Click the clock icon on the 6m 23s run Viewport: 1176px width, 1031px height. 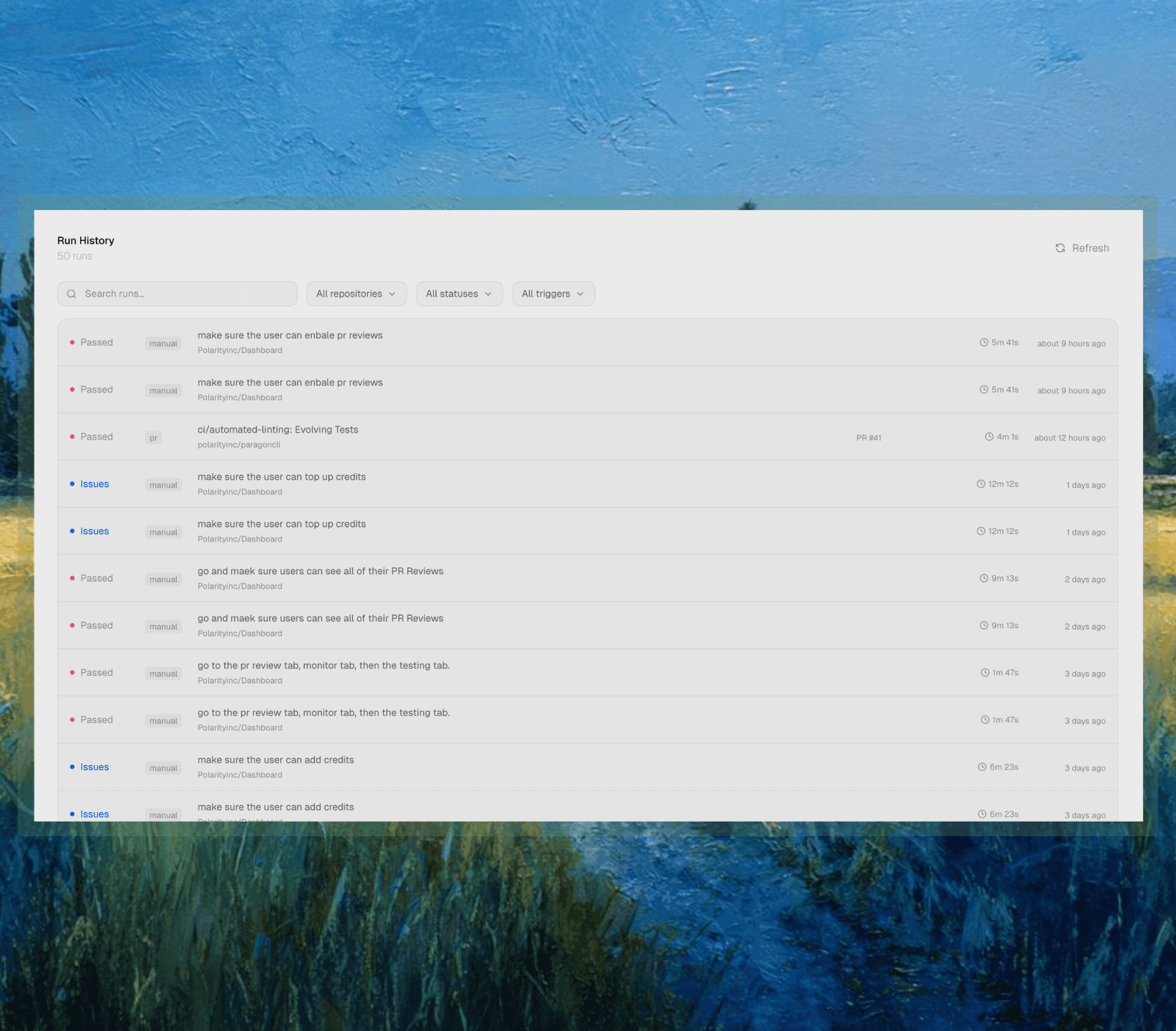click(982, 766)
